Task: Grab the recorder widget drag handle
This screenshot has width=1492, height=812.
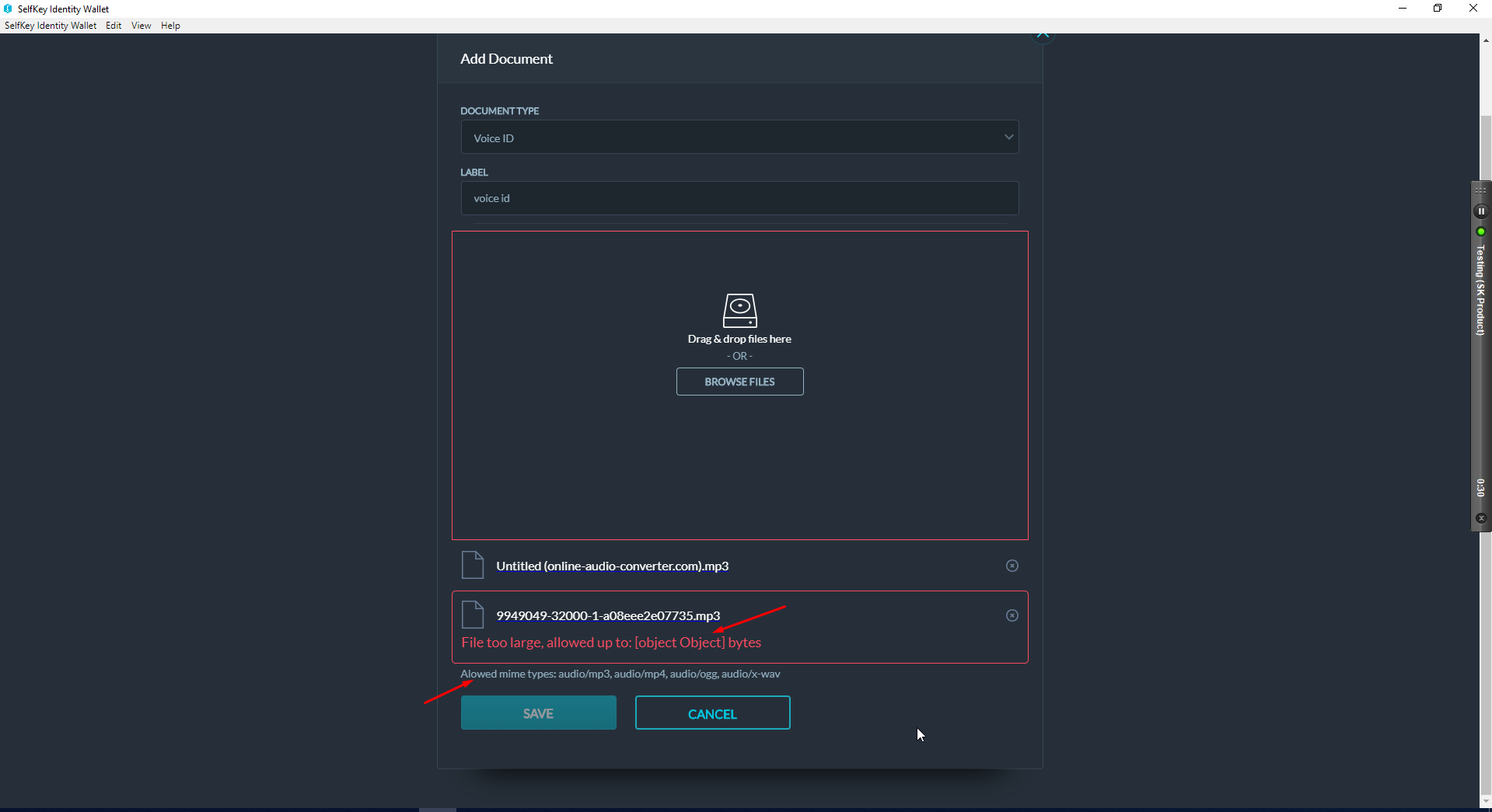Action: [x=1481, y=190]
